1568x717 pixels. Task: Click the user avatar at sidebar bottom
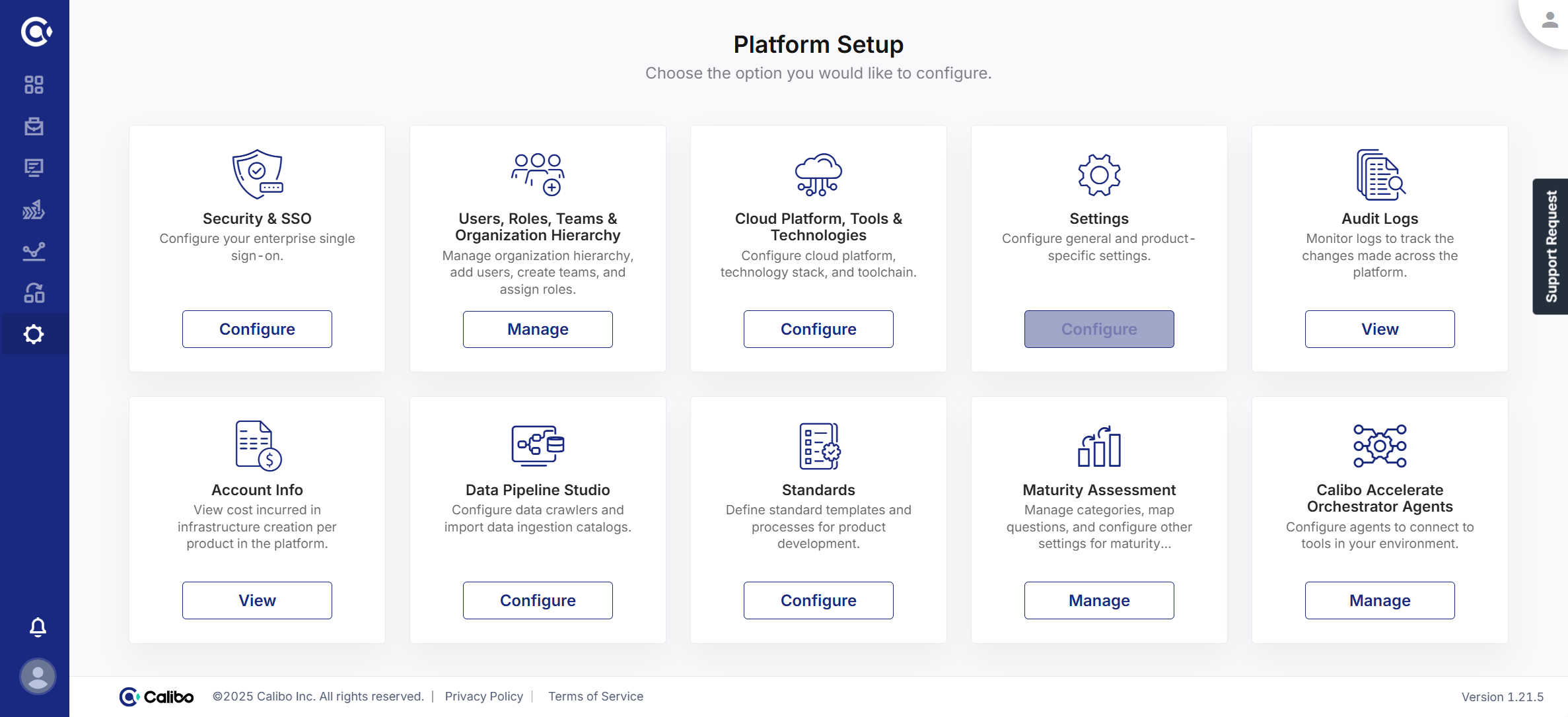pos(38,676)
